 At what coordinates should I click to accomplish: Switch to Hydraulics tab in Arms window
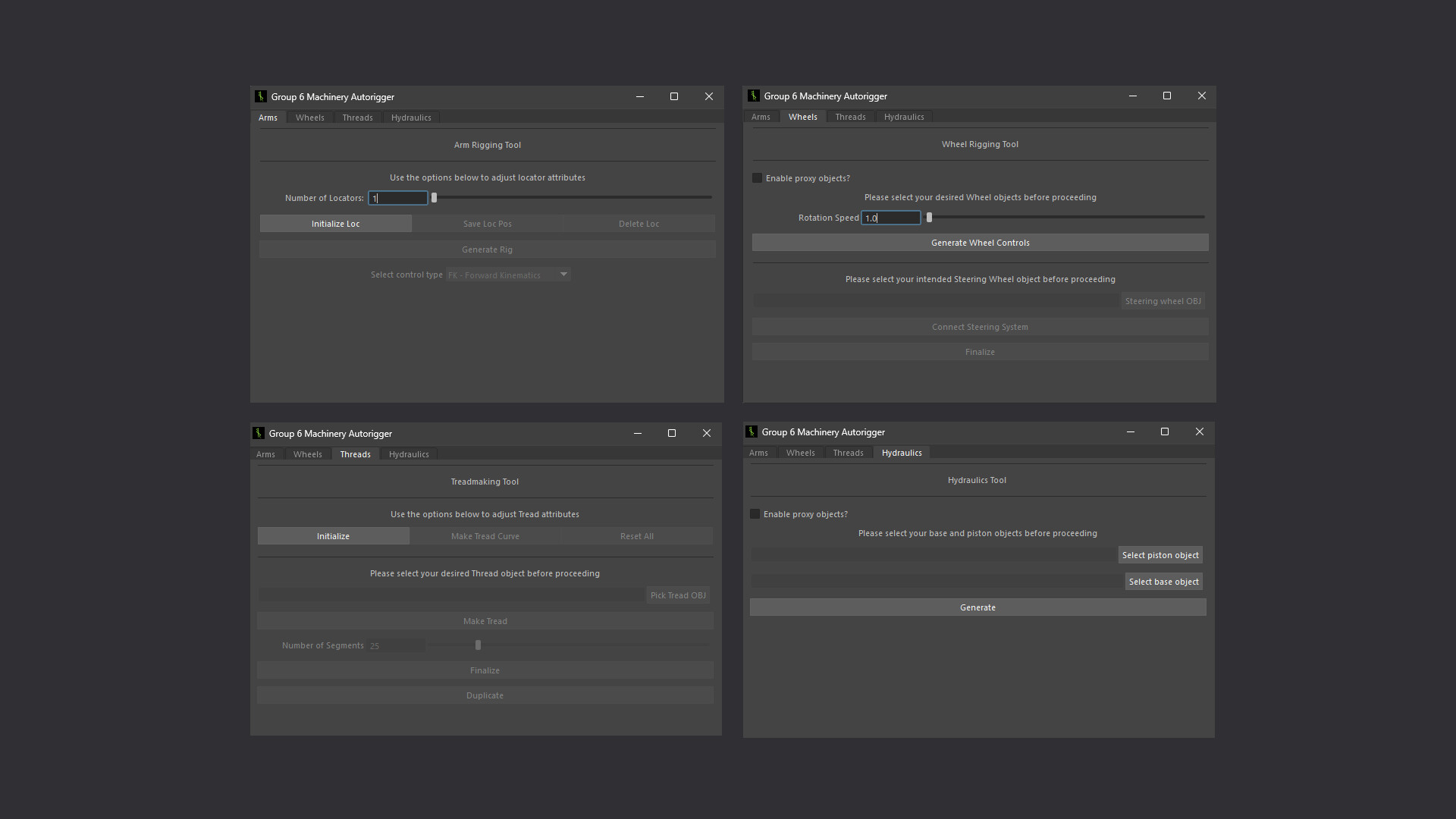(410, 118)
